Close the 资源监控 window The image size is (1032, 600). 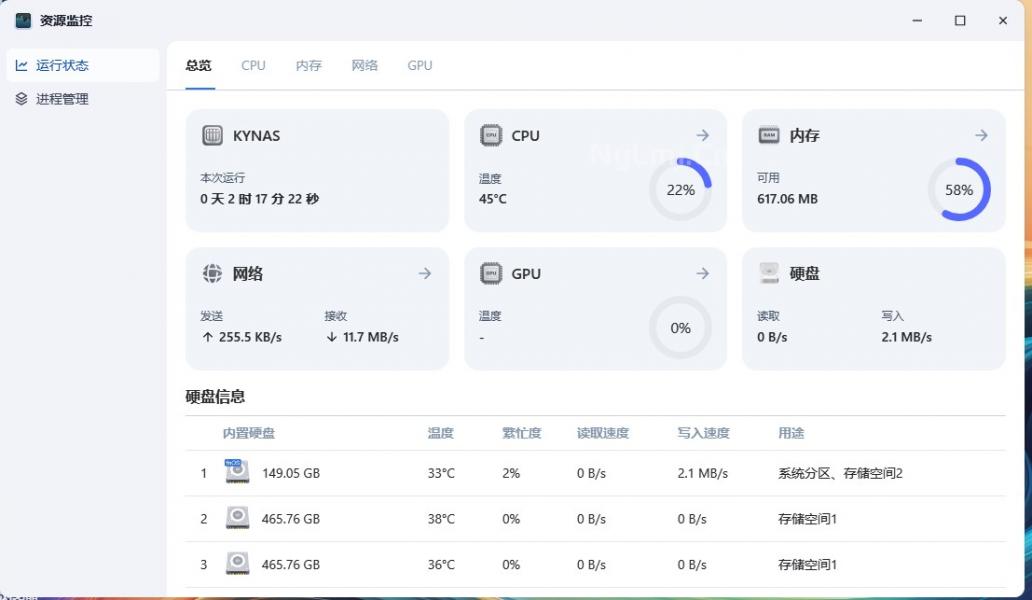(1003, 20)
